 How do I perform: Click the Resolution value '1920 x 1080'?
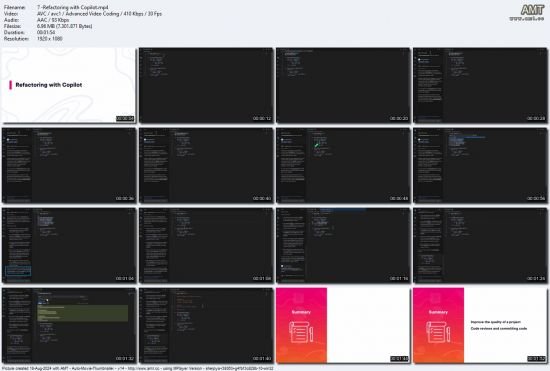[x=49, y=39]
